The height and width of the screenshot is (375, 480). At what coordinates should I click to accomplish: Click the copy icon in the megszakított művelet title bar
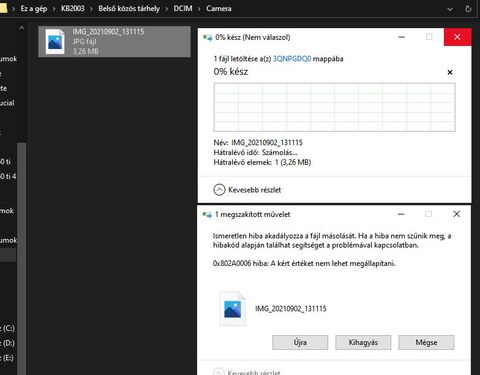tap(207, 214)
